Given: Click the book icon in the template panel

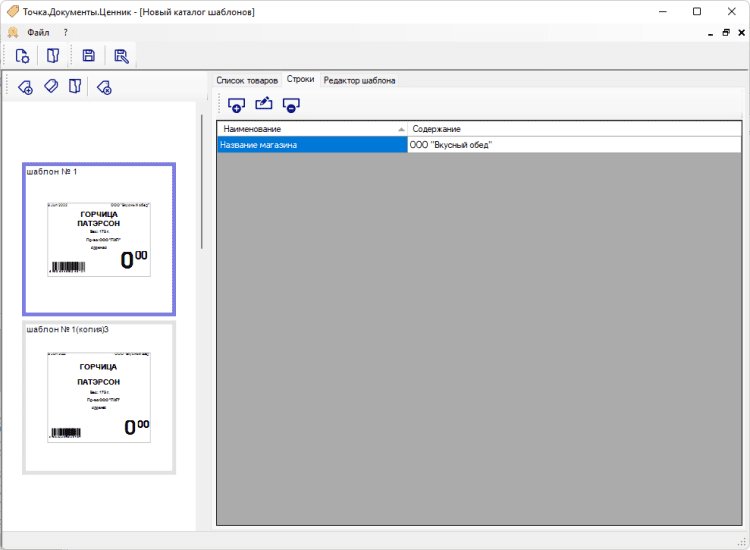Looking at the screenshot, I should [75, 87].
